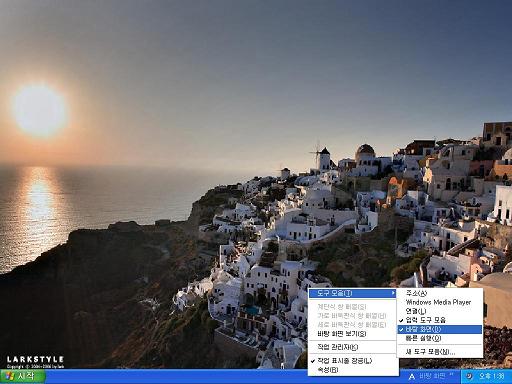Expand the 도구 모음(T) submenu
This screenshot has height=384, width=512.
pyautogui.click(x=352, y=293)
